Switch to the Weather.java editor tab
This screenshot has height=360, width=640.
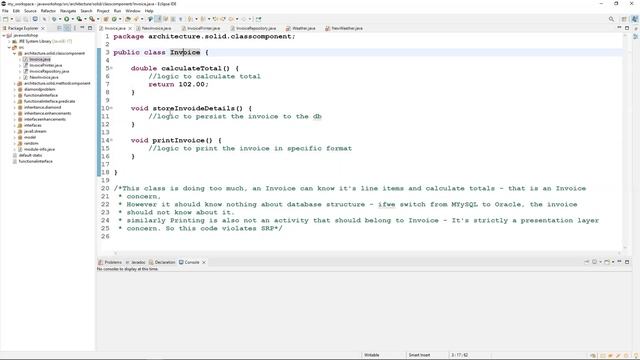(x=303, y=28)
